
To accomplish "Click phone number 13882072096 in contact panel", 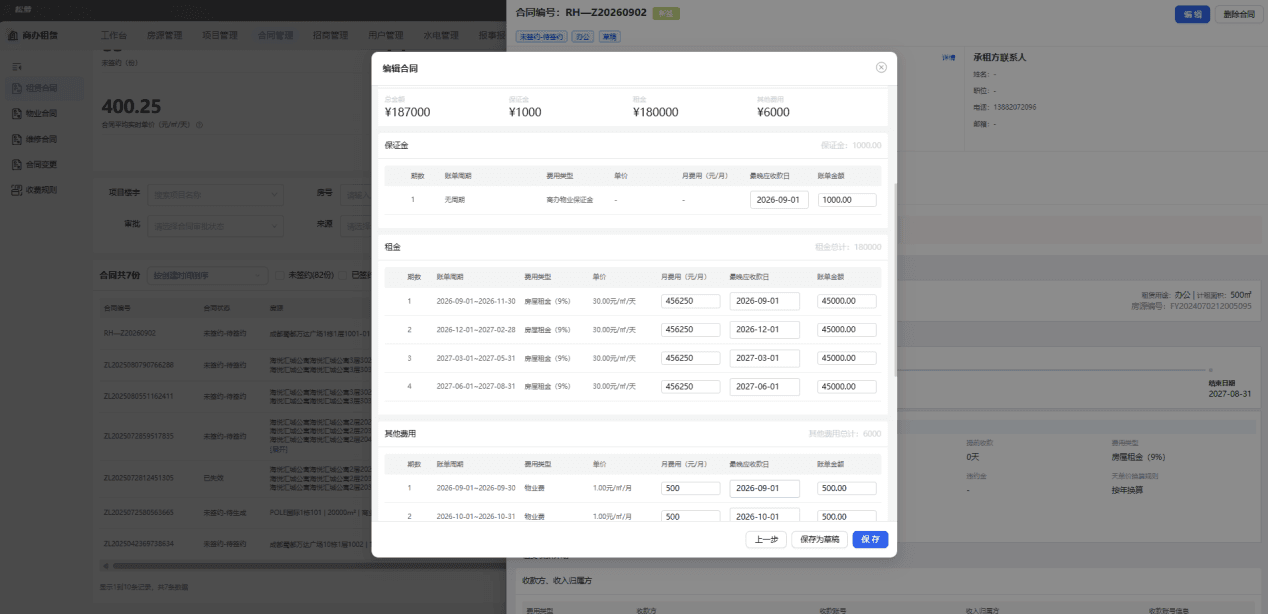I will pos(1016,107).
